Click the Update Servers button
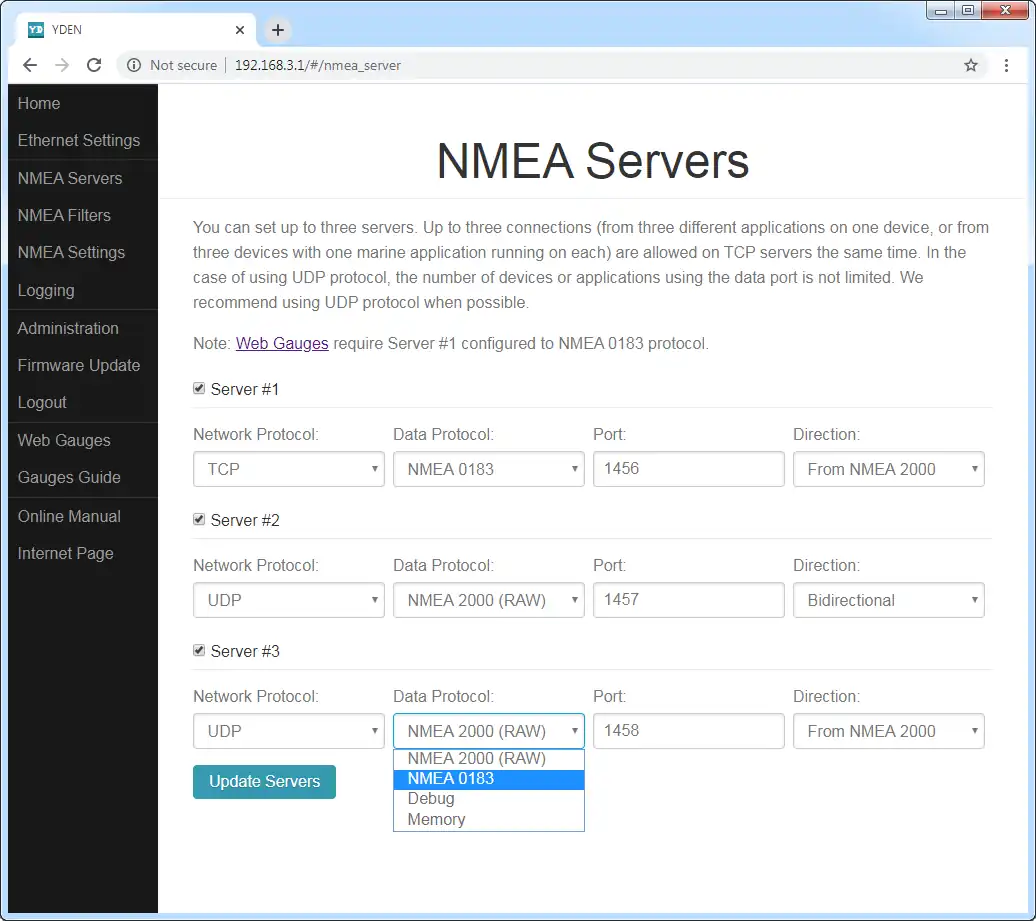 pos(264,781)
